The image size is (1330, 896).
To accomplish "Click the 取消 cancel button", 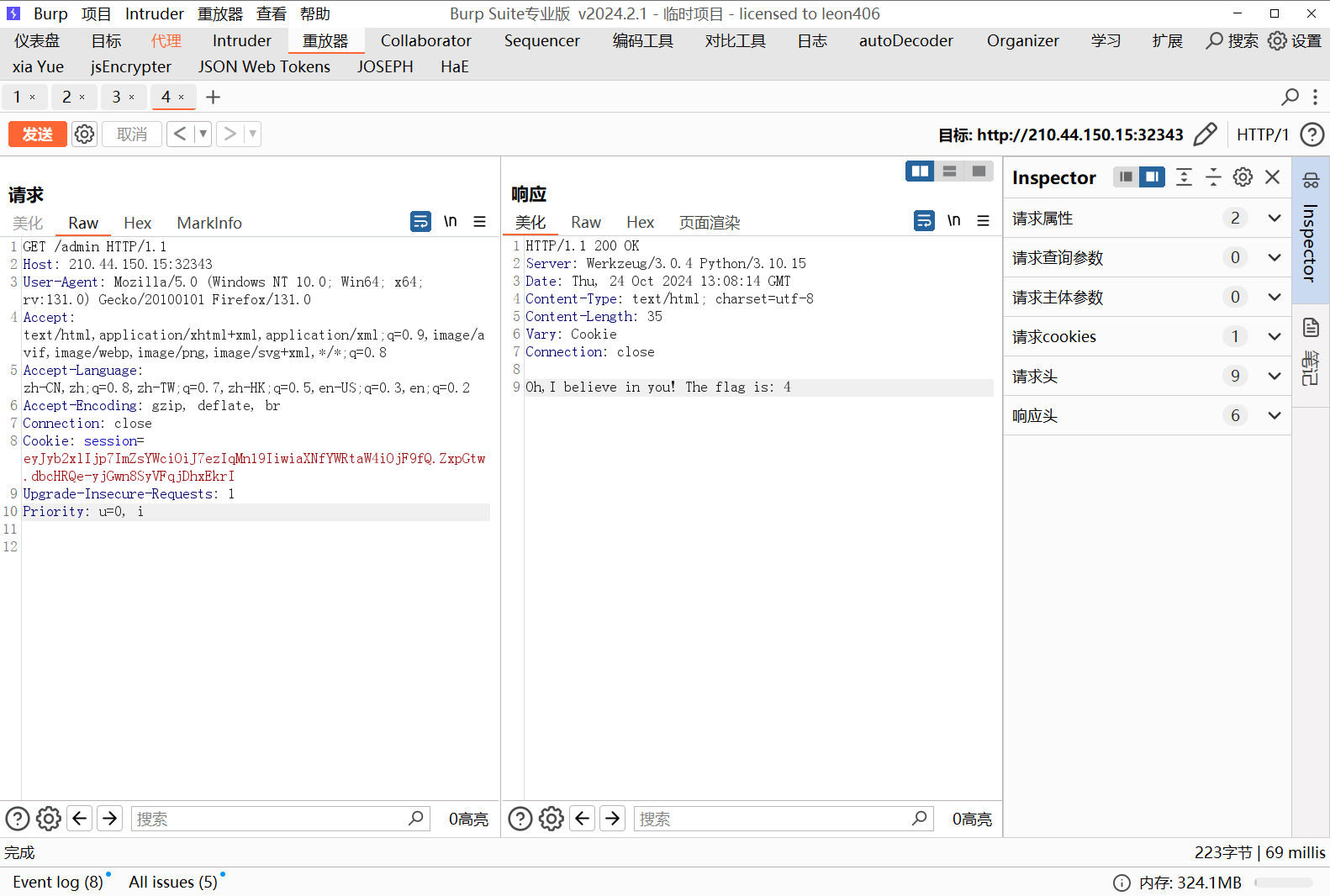I will tap(132, 134).
